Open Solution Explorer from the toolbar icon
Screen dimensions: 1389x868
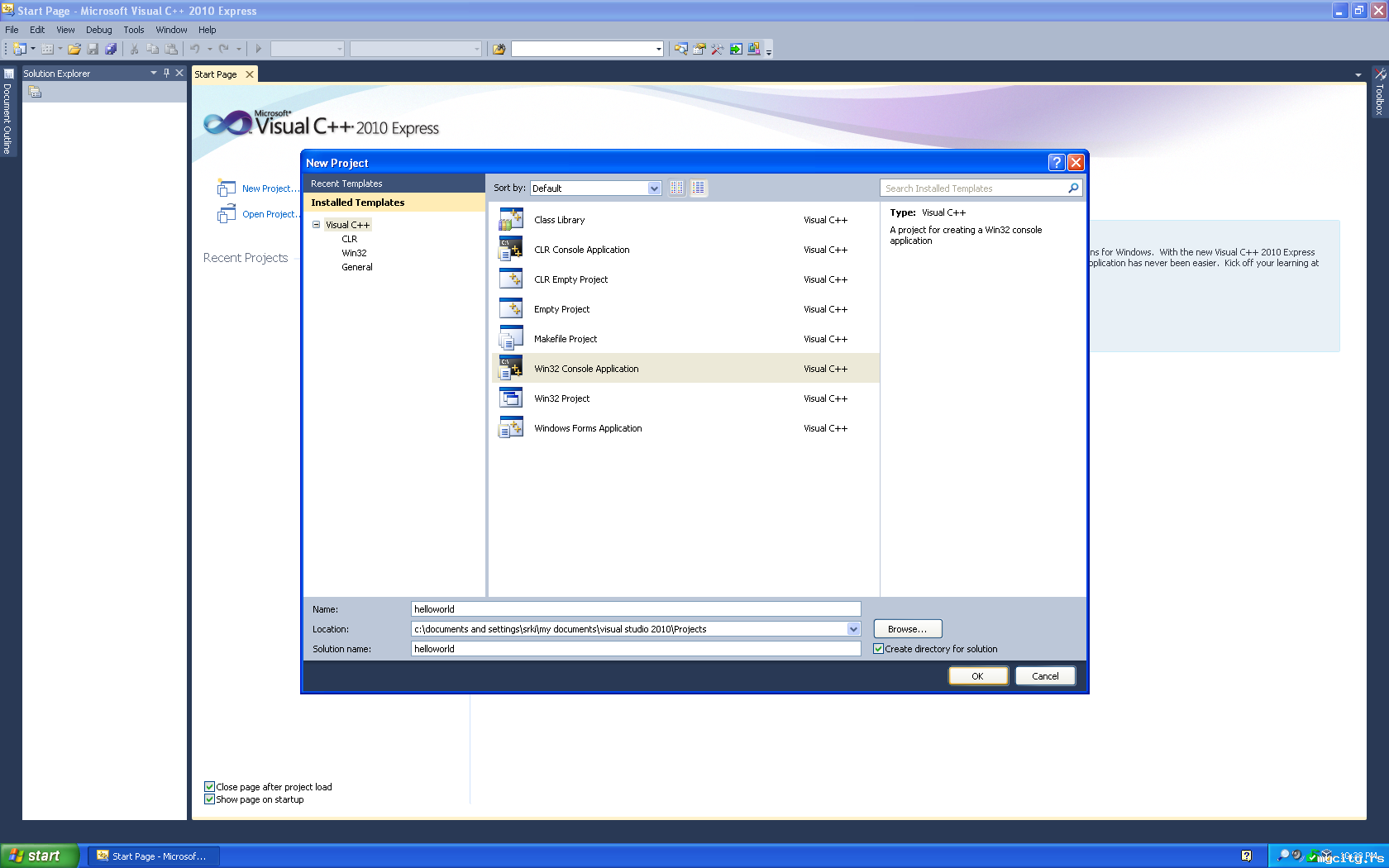click(680, 49)
